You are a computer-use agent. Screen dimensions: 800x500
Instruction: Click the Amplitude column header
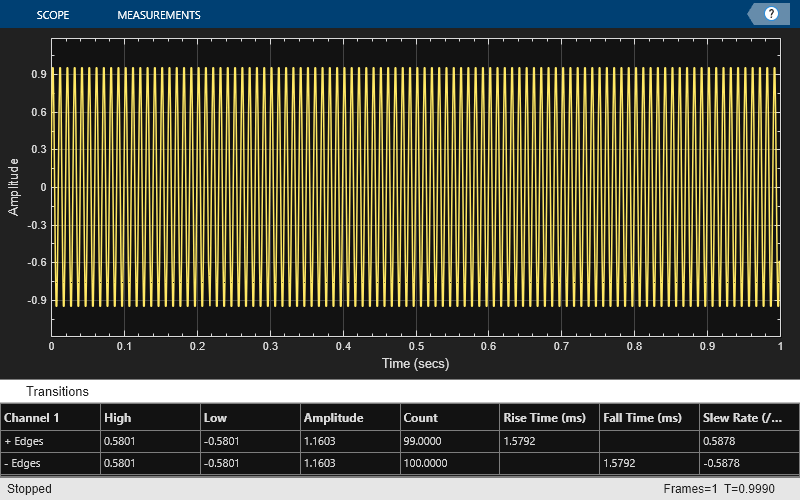coord(351,418)
